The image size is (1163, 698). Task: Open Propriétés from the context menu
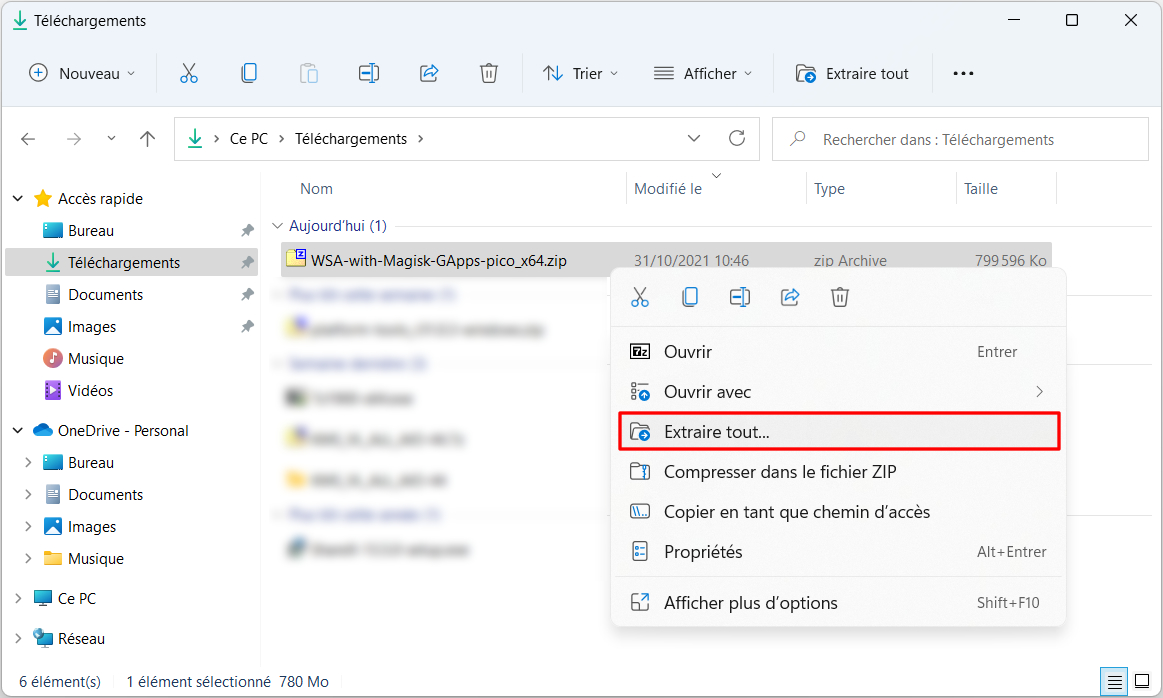click(838, 552)
